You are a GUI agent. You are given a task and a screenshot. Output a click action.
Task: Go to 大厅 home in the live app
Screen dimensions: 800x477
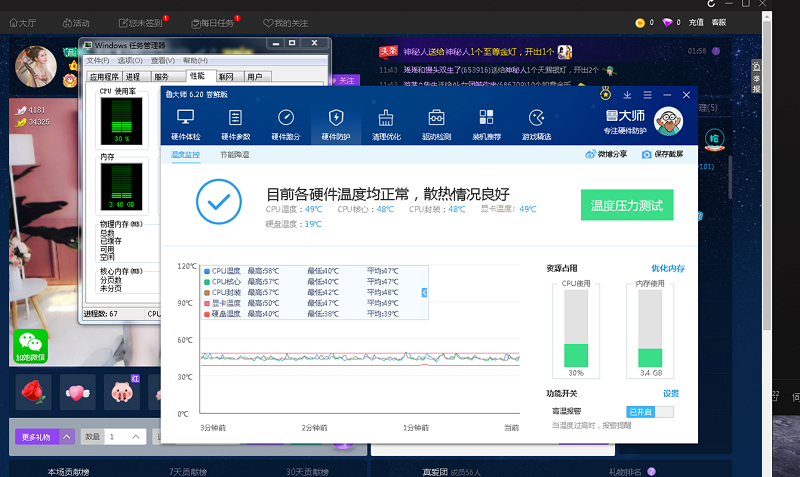tap(23, 23)
